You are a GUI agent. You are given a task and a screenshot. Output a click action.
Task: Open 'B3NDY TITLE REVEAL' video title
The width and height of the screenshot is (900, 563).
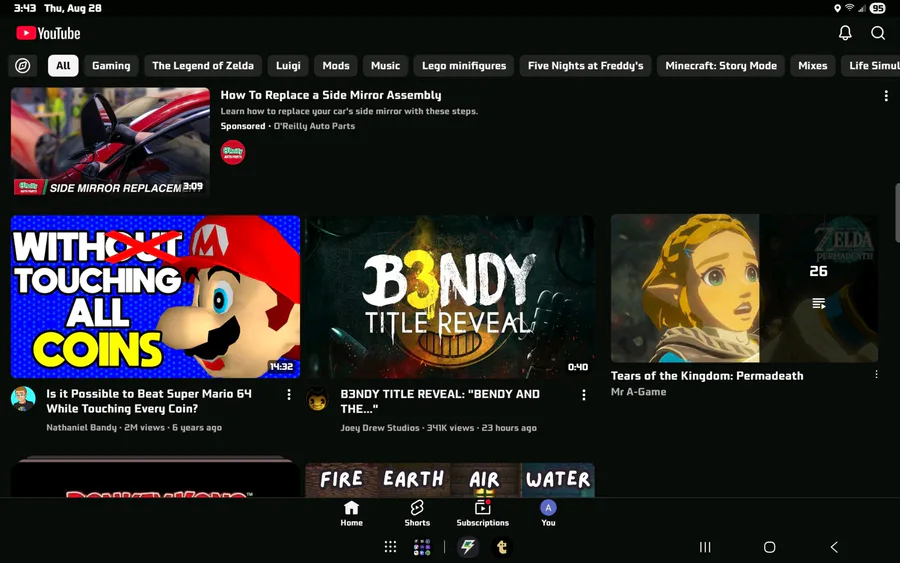(x=440, y=401)
